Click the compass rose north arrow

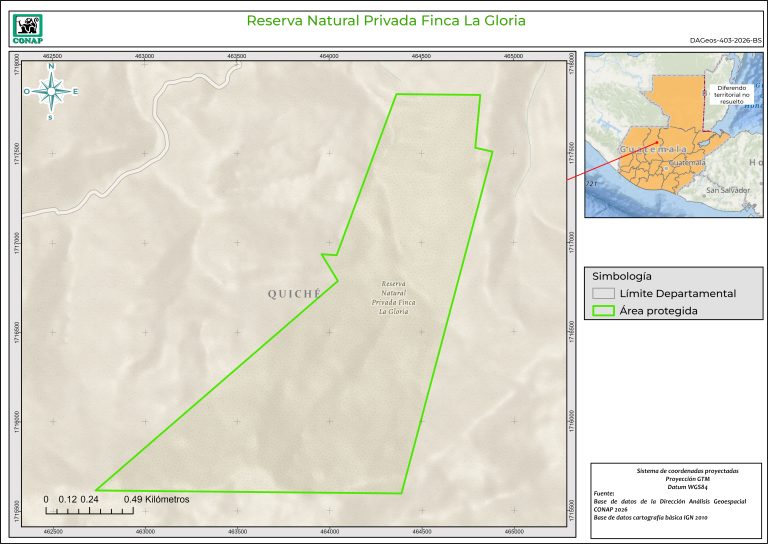click(x=51, y=91)
